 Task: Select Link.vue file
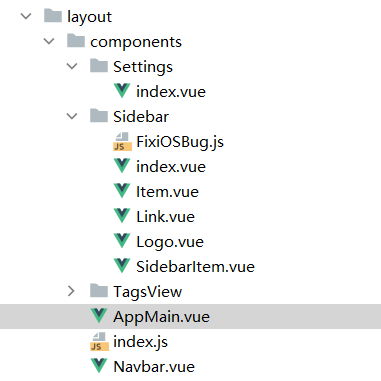pyautogui.click(x=165, y=217)
